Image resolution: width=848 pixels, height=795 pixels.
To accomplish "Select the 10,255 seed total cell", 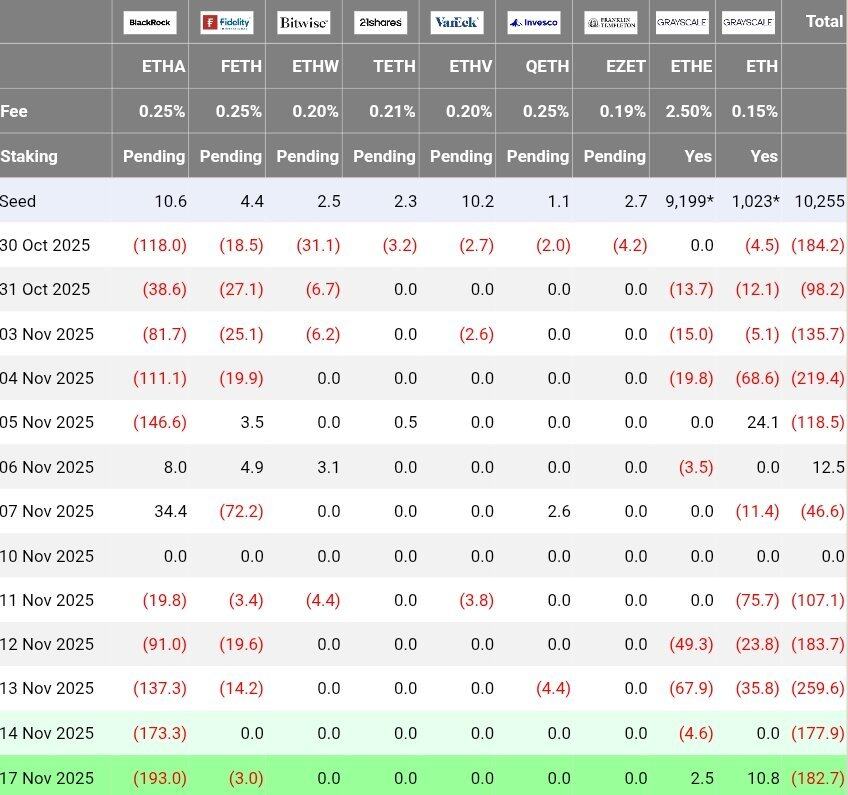I will coord(819,201).
